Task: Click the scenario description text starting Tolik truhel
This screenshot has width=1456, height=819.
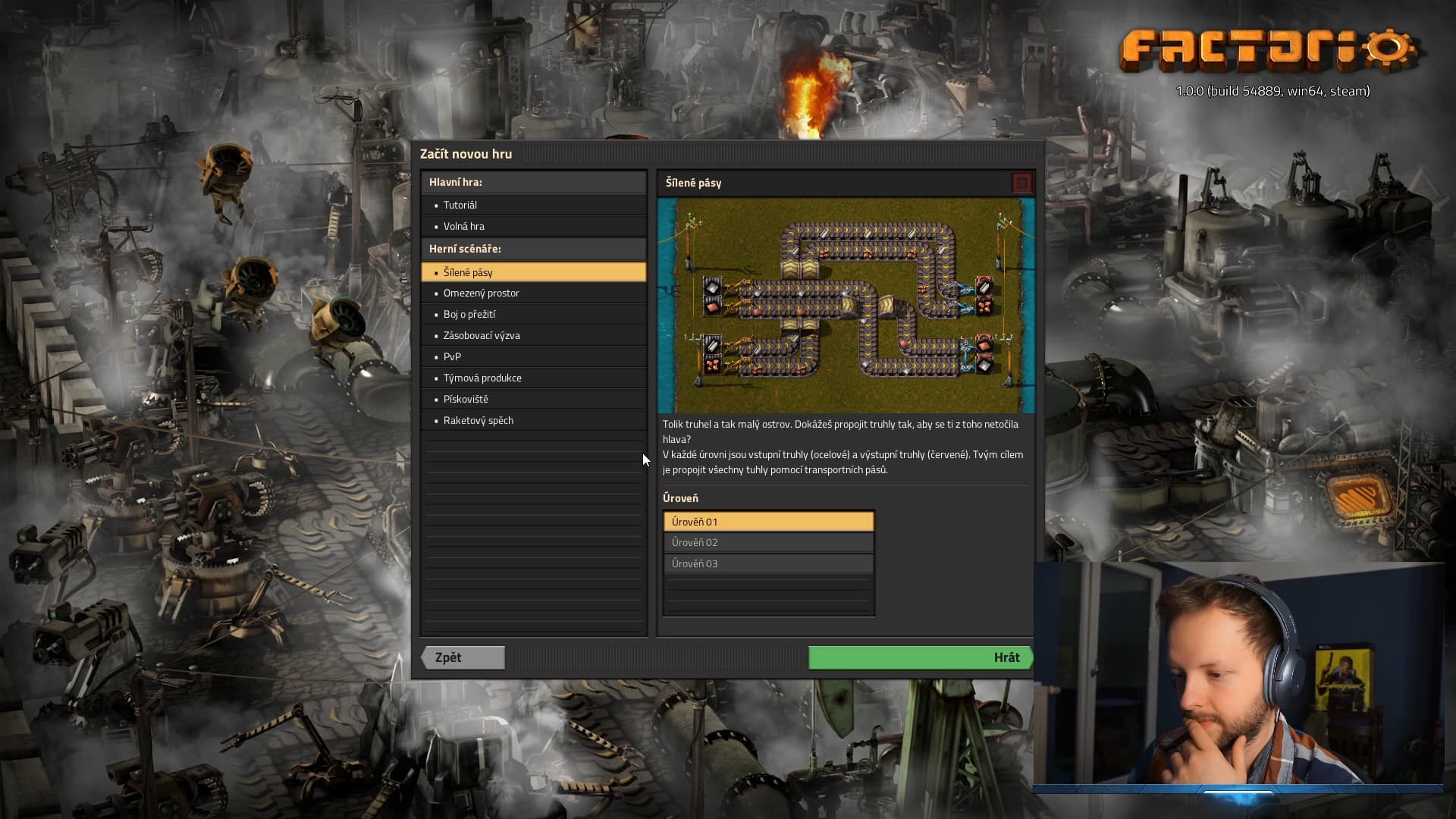Action: pos(843,447)
